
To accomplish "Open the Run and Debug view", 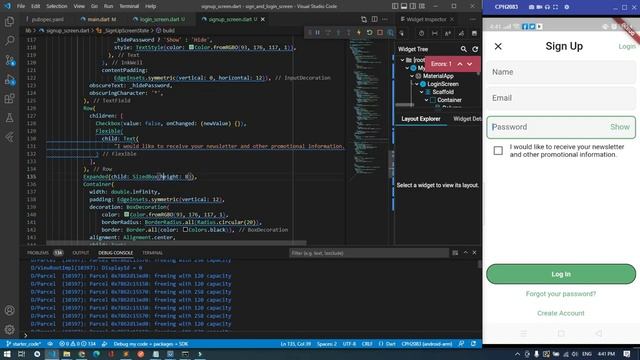I will tap(9, 80).
